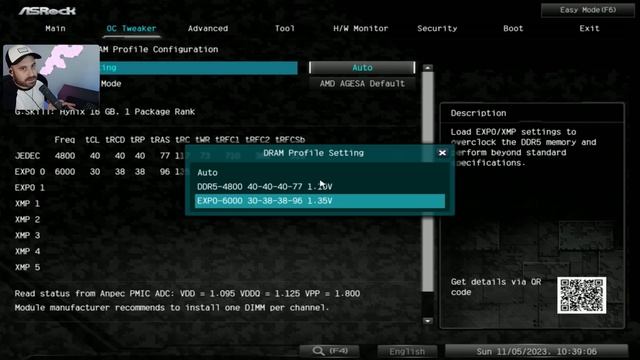Click scrollbar up arrow
Image resolution: width=640 pixels, height=360 pixels.
click(428, 68)
